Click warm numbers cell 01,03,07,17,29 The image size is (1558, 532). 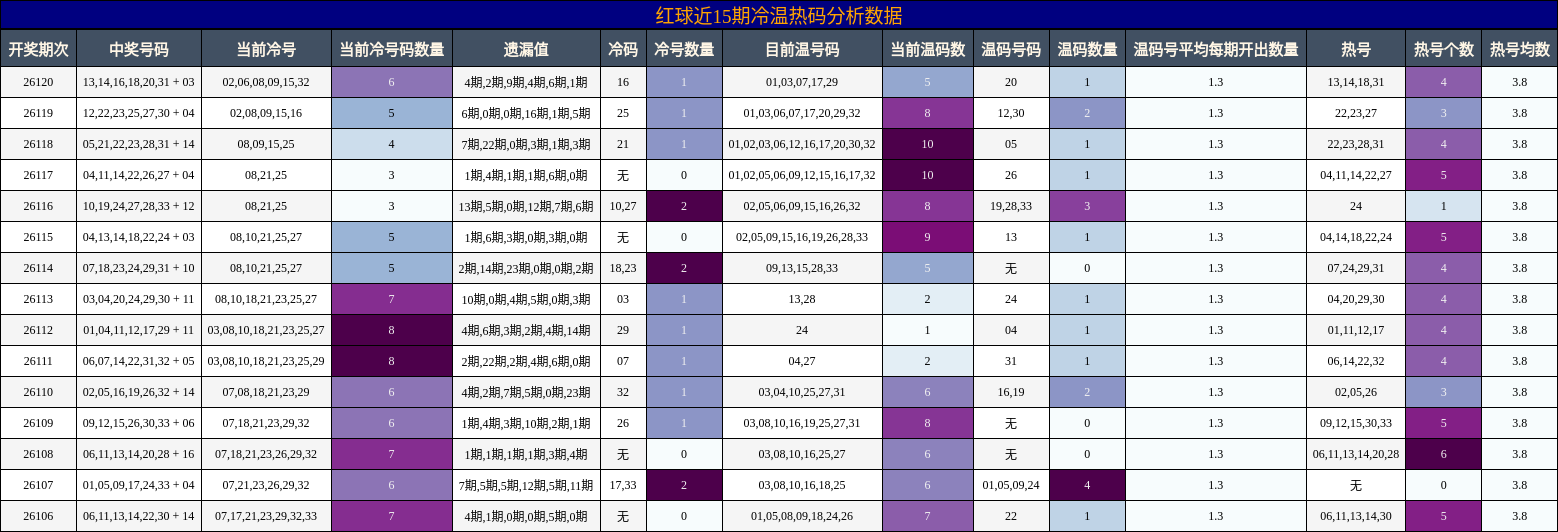(802, 82)
